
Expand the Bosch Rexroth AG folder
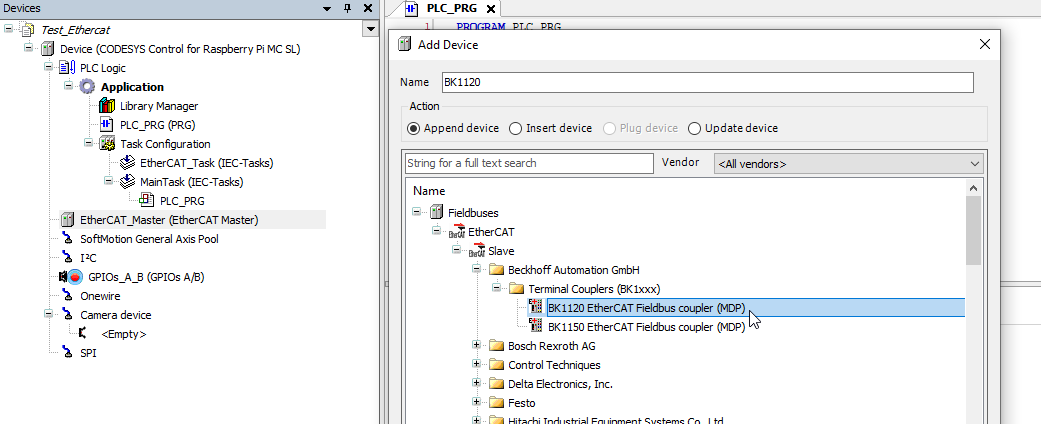(477, 346)
